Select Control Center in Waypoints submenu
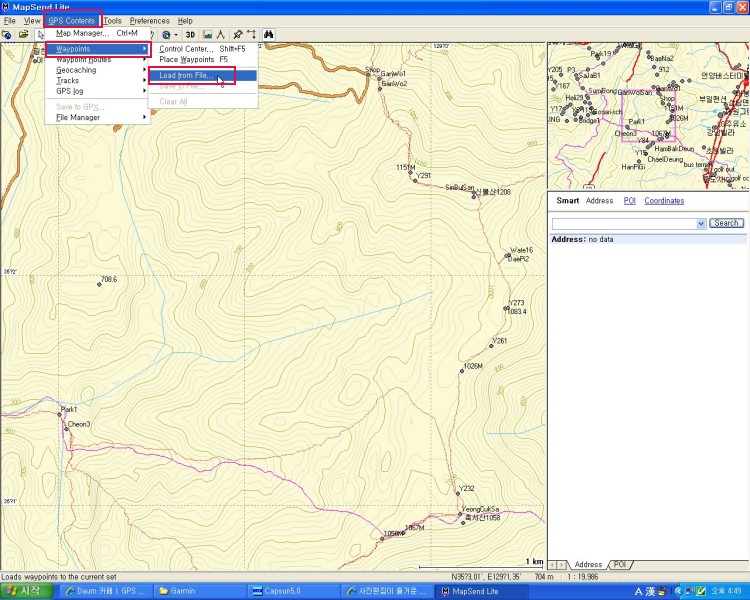The width and height of the screenshot is (750, 600). [x=202, y=49]
